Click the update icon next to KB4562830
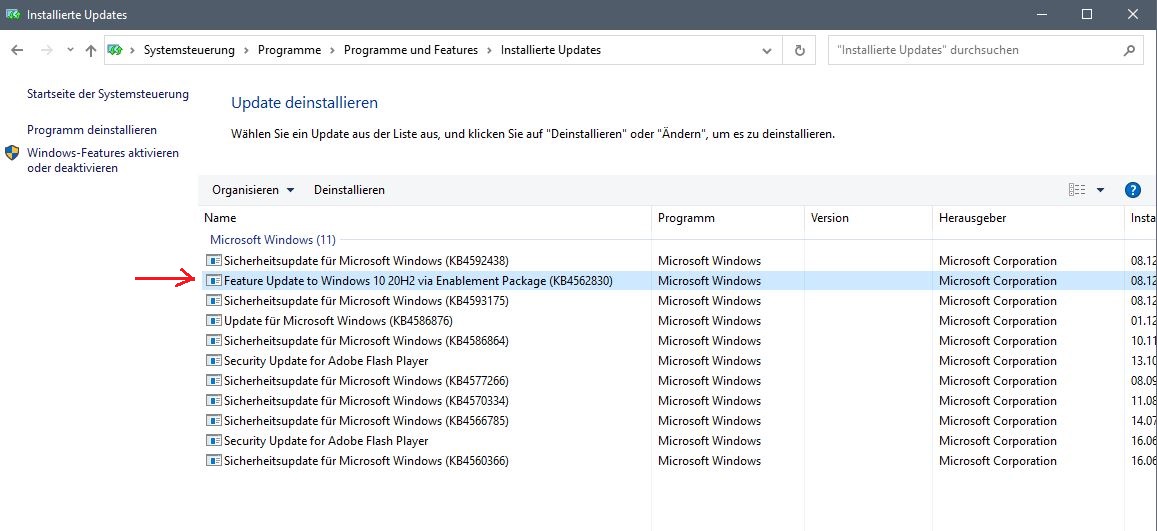The height and width of the screenshot is (531, 1157). click(x=213, y=280)
